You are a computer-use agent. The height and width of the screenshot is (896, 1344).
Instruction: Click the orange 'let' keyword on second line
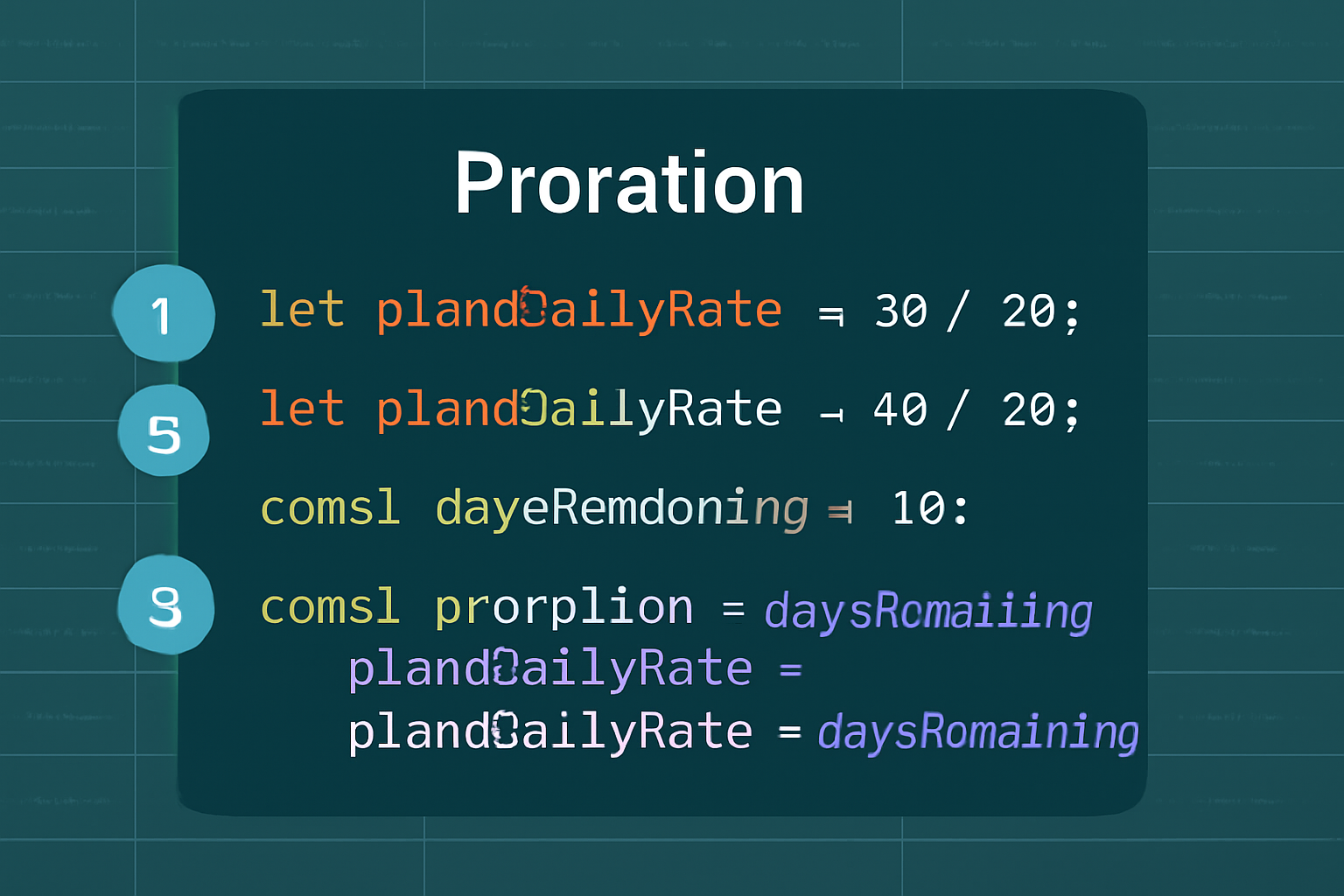(302, 409)
